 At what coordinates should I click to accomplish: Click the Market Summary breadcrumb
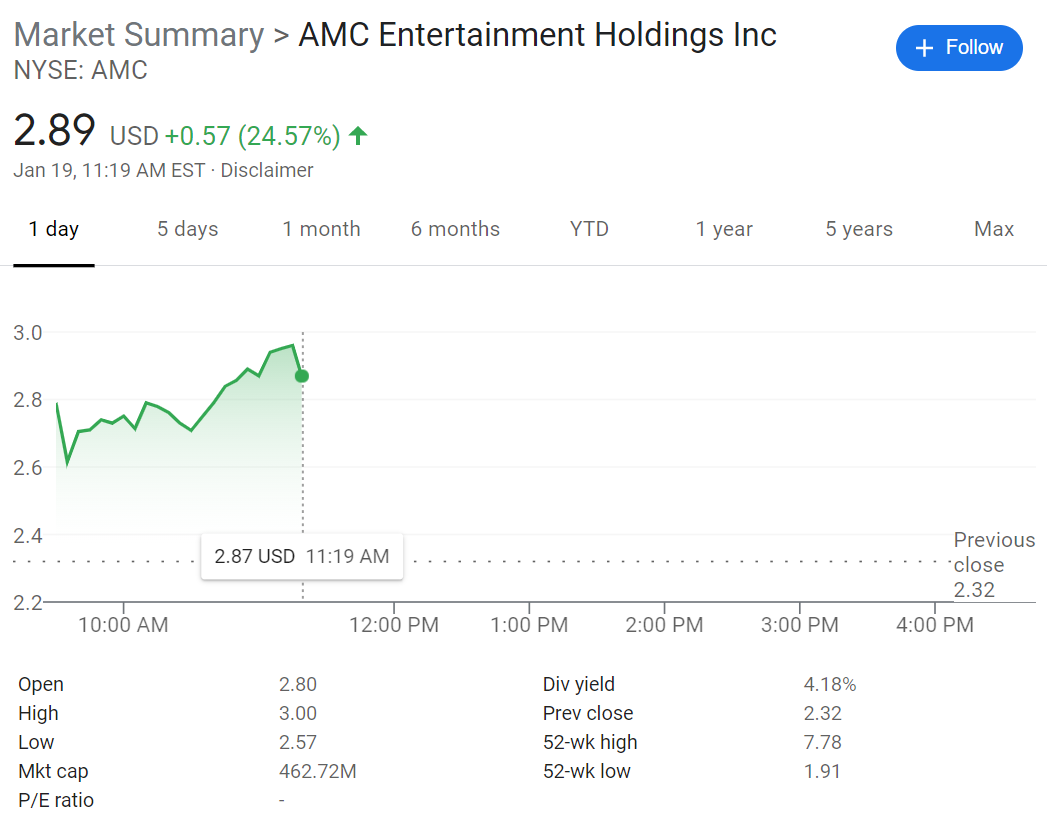click(139, 35)
